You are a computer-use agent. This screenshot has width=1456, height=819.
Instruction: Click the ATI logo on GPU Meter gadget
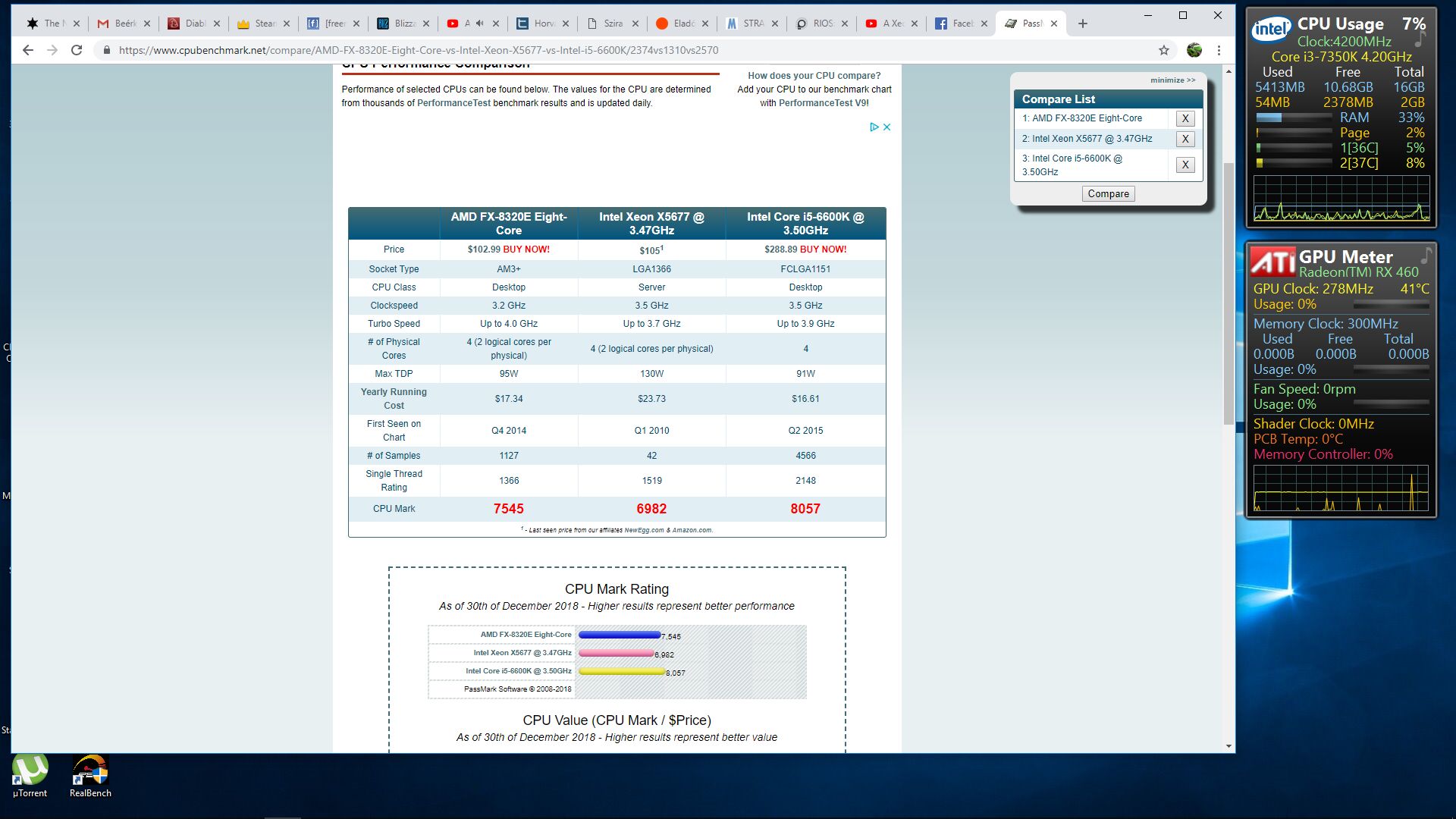tap(1273, 262)
